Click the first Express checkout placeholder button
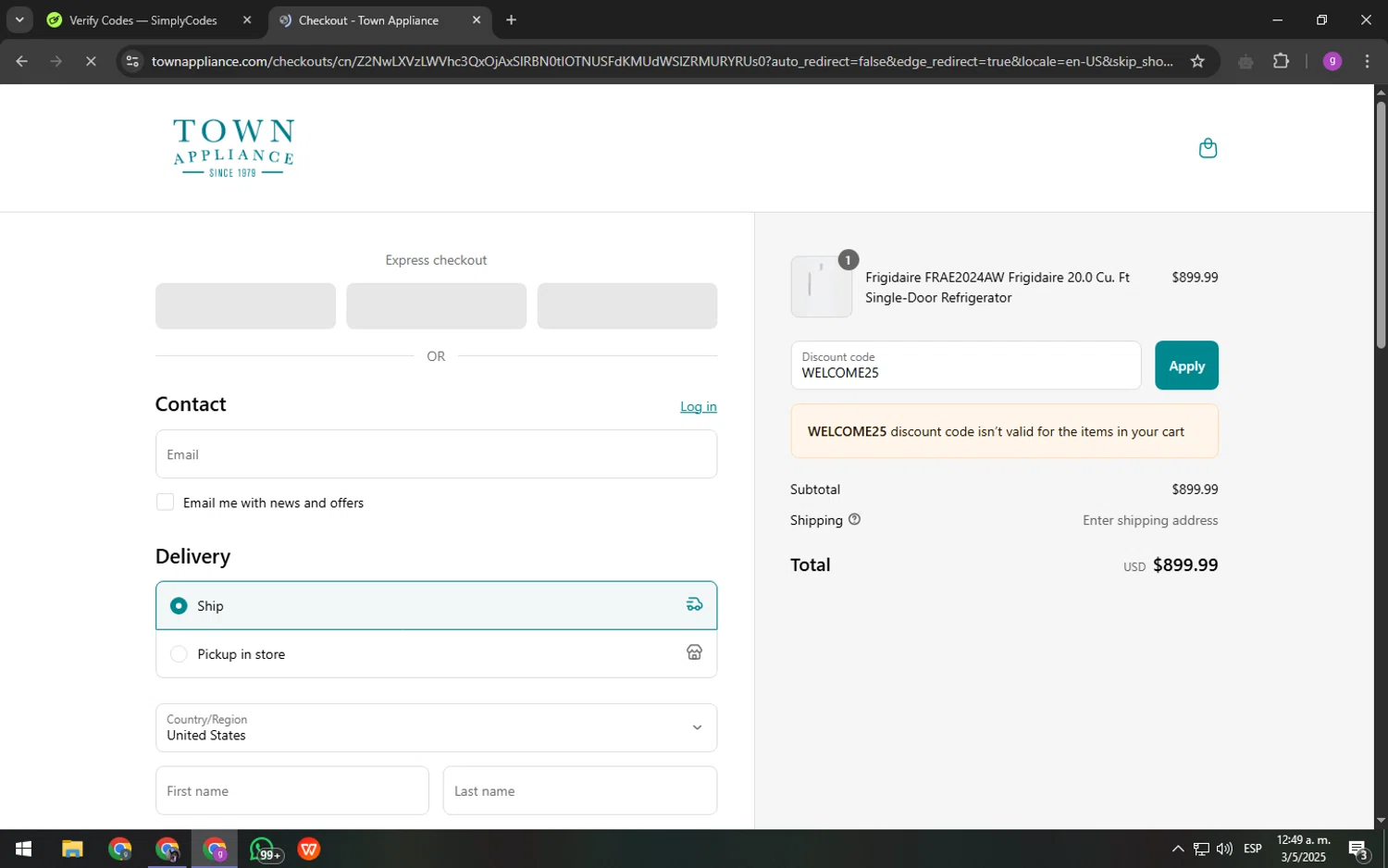This screenshot has width=1388, height=868. click(245, 305)
